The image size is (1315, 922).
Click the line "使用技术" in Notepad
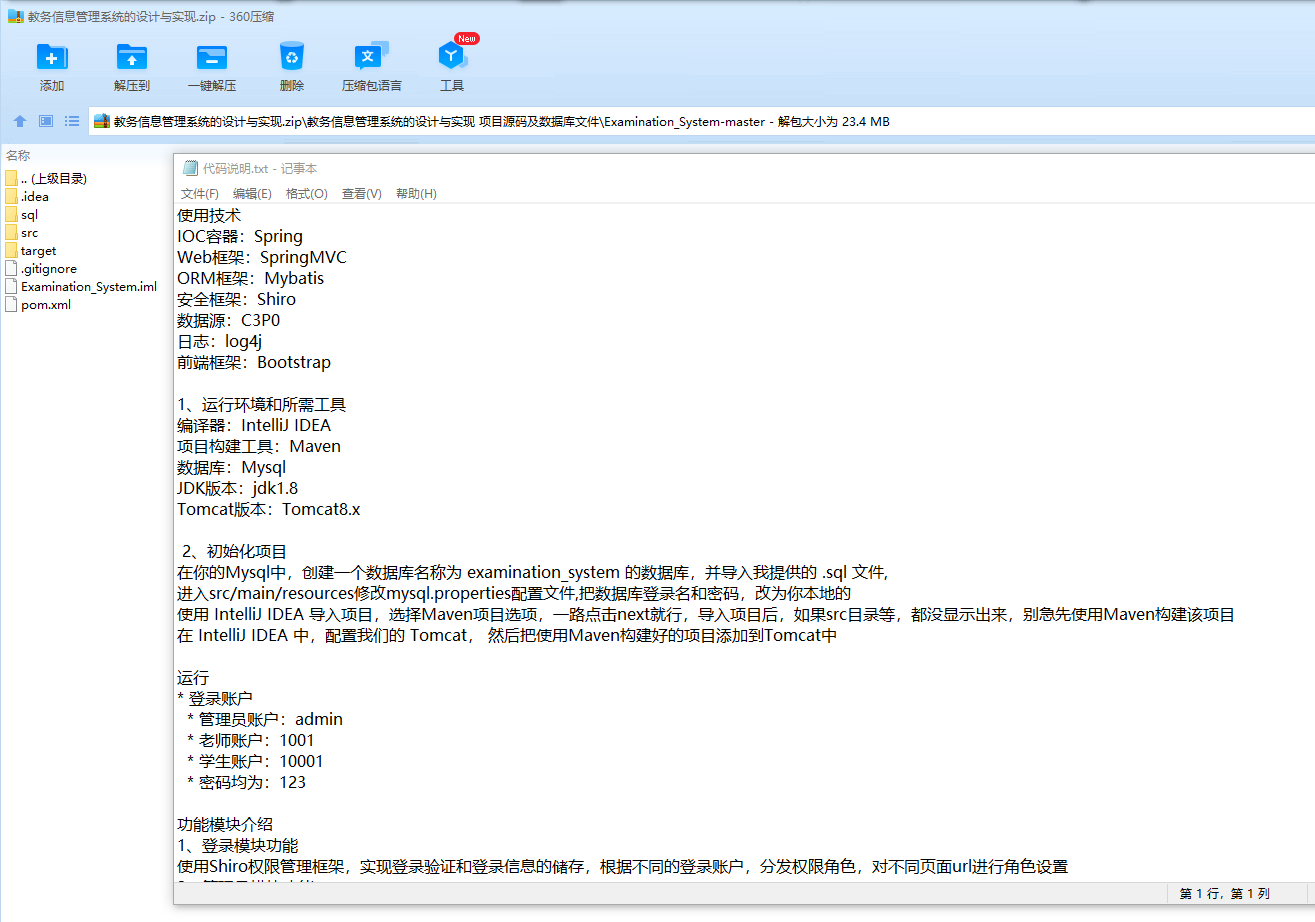click(209, 215)
